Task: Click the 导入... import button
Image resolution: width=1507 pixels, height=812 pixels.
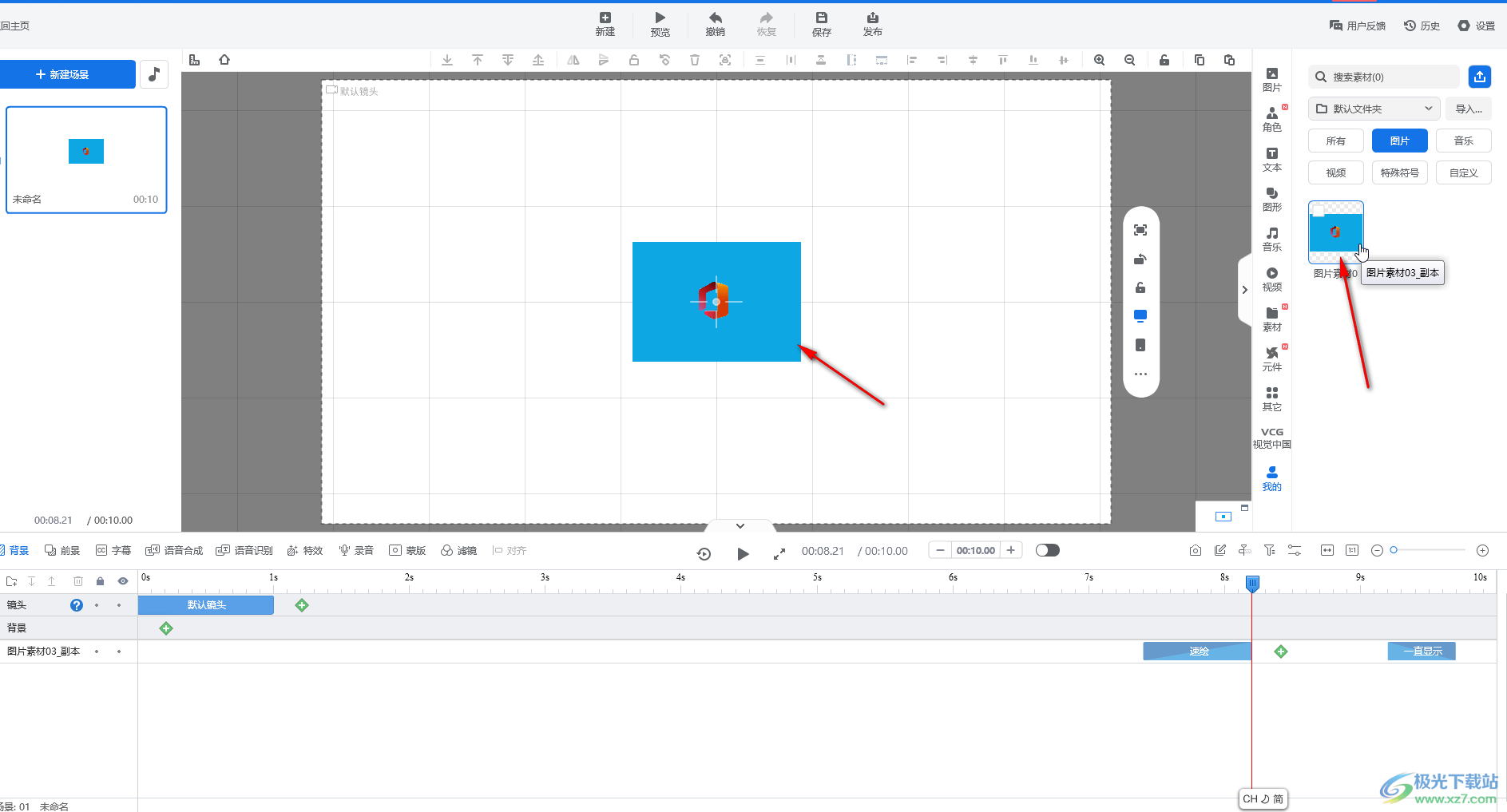Action: click(x=1469, y=109)
